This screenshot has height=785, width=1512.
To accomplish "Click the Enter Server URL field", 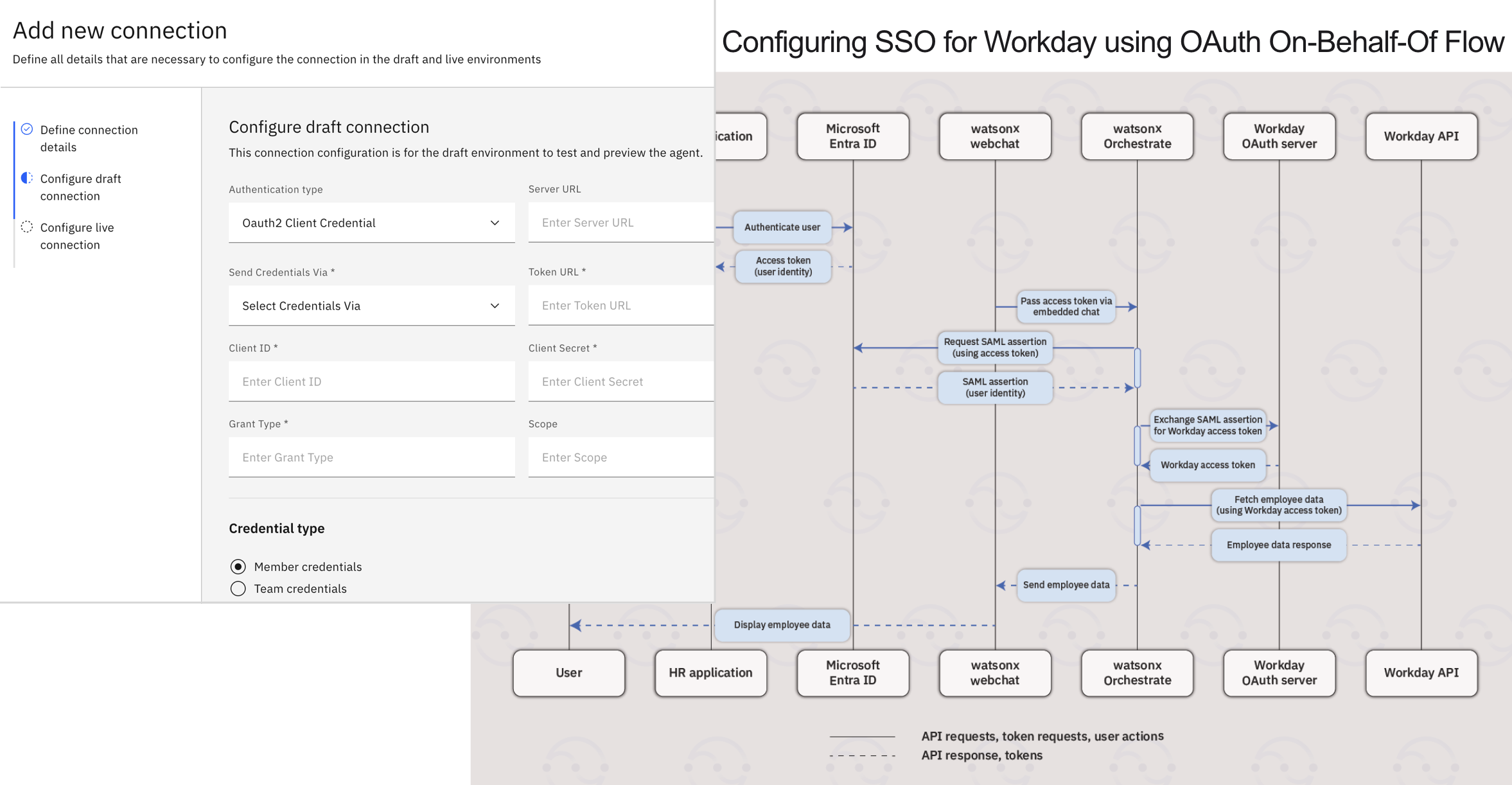I will tap(621, 222).
